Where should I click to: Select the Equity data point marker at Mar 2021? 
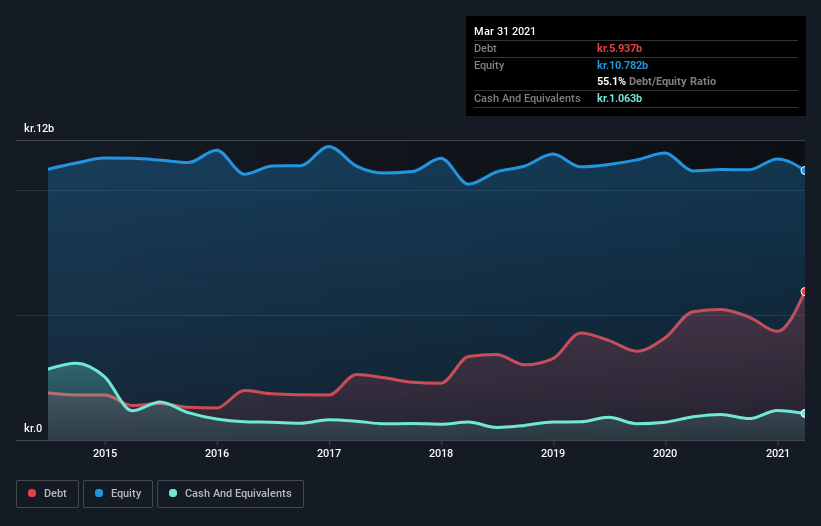[x=804, y=171]
